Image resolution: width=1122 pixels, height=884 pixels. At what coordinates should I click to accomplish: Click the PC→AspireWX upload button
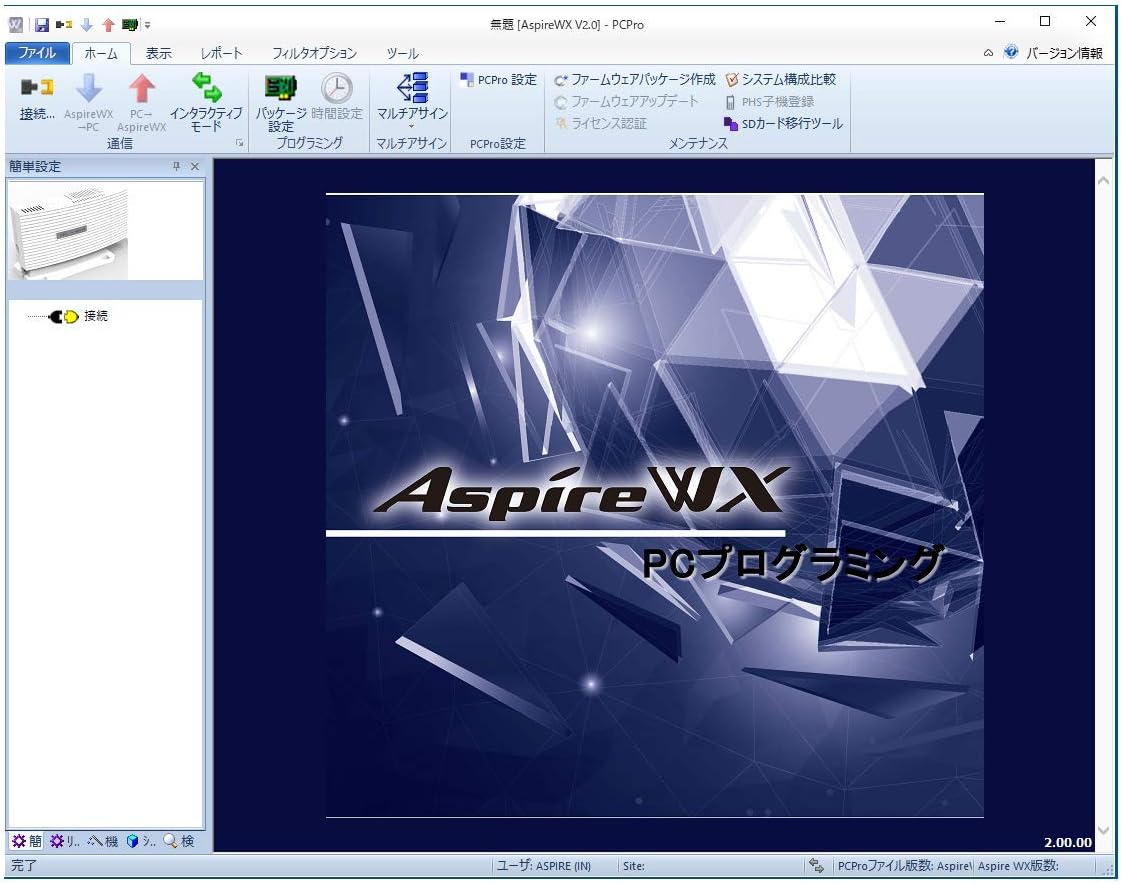pos(142,102)
